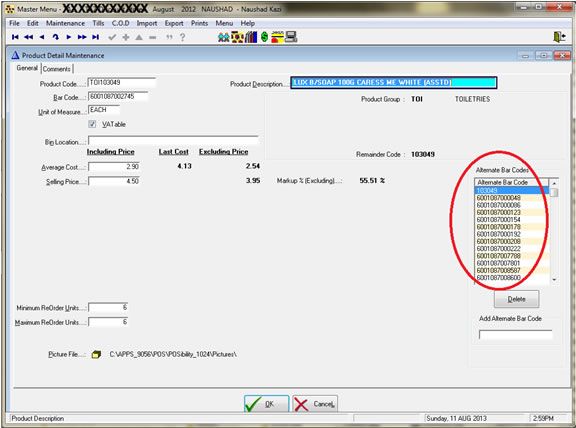Screen dimensions: 576x428
Task: Click the alternate bar code list scrollbar thumb
Action: point(554,192)
